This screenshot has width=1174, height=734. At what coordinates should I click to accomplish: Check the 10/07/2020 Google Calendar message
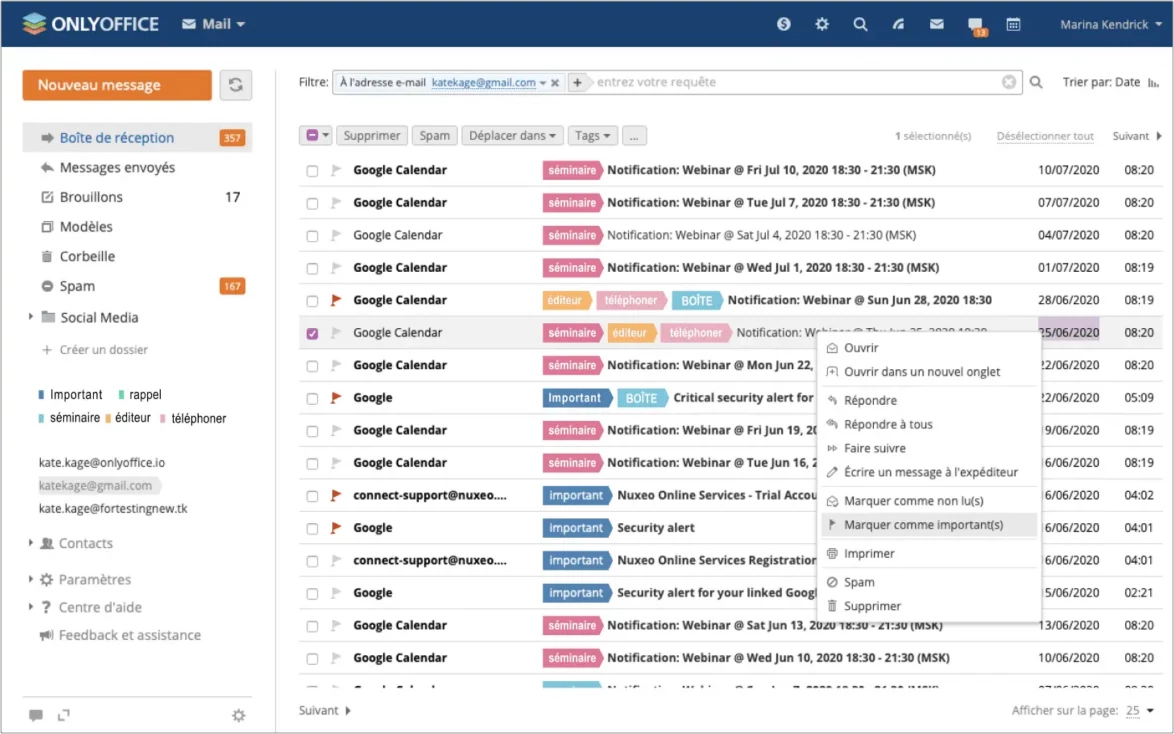click(x=312, y=171)
